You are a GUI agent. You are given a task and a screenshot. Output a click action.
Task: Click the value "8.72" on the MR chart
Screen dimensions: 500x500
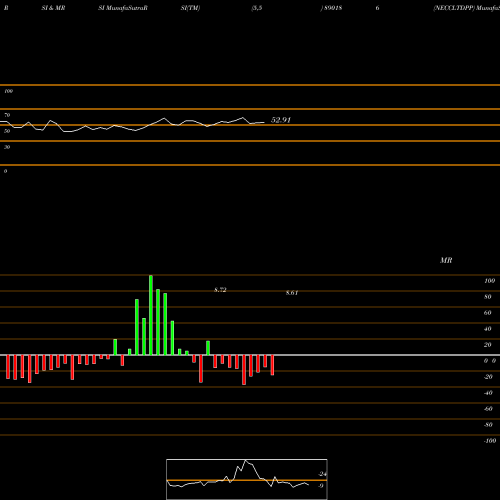[220, 290]
